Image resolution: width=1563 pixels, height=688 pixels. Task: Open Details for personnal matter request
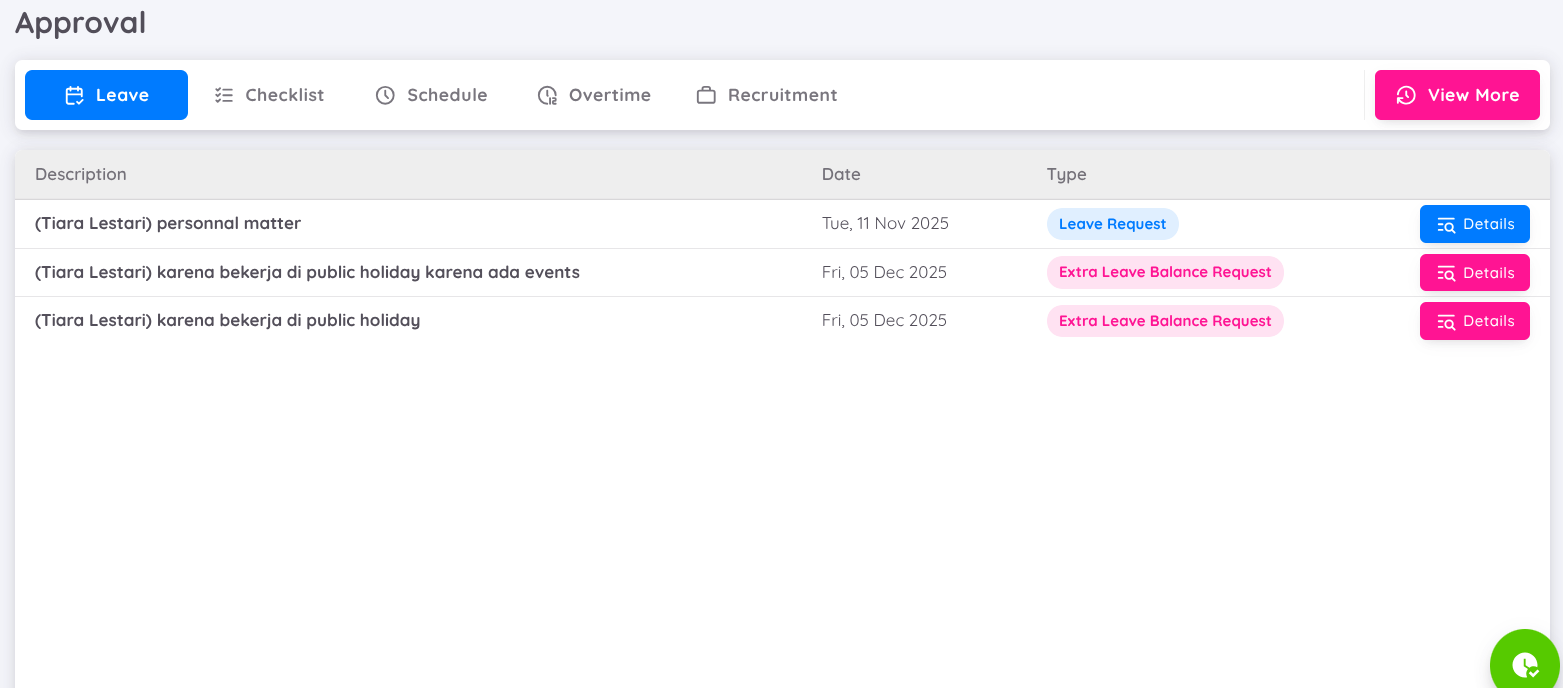tap(1474, 224)
